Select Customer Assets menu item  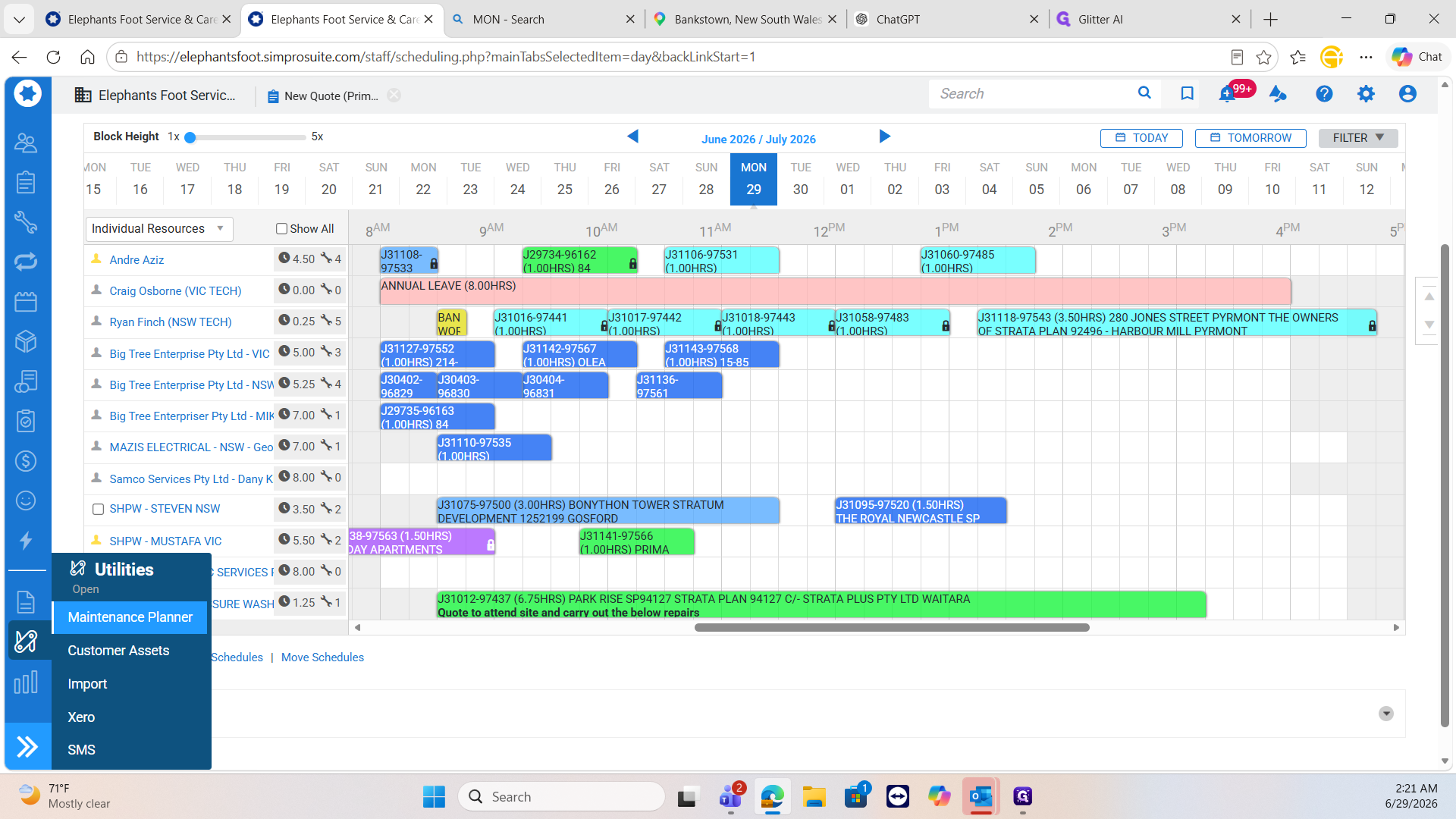tap(118, 651)
